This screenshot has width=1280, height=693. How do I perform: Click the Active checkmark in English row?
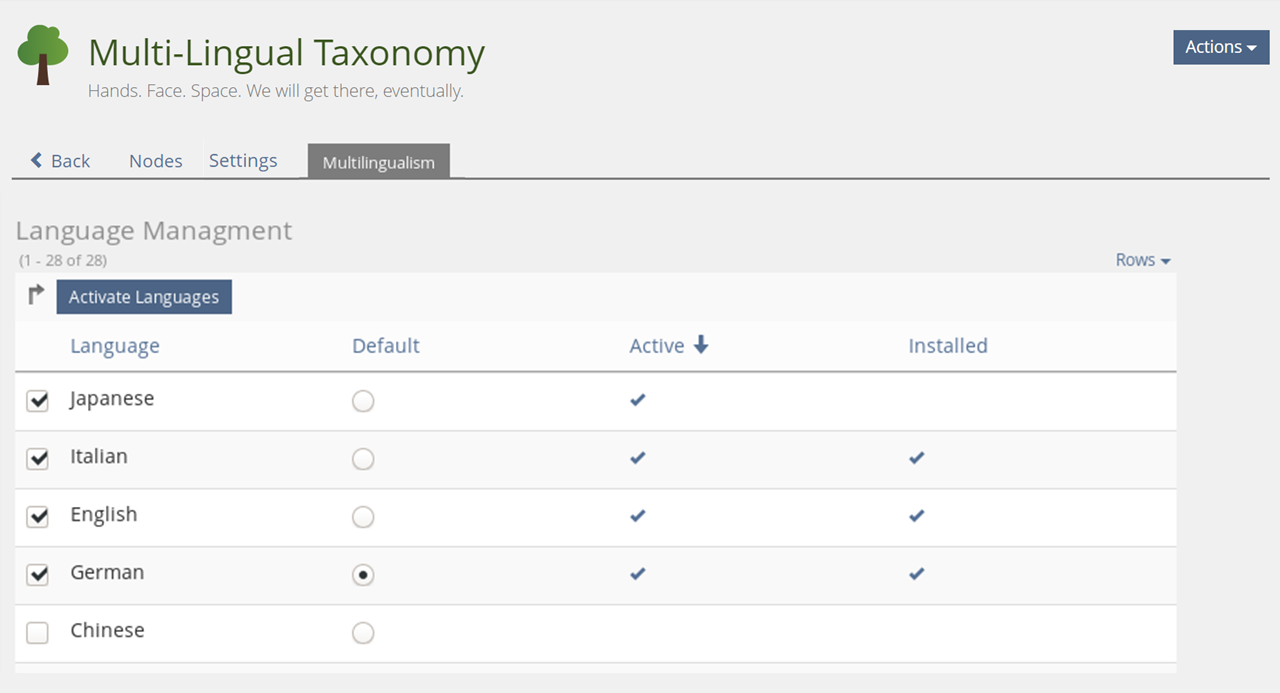pyautogui.click(x=638, y=516)
